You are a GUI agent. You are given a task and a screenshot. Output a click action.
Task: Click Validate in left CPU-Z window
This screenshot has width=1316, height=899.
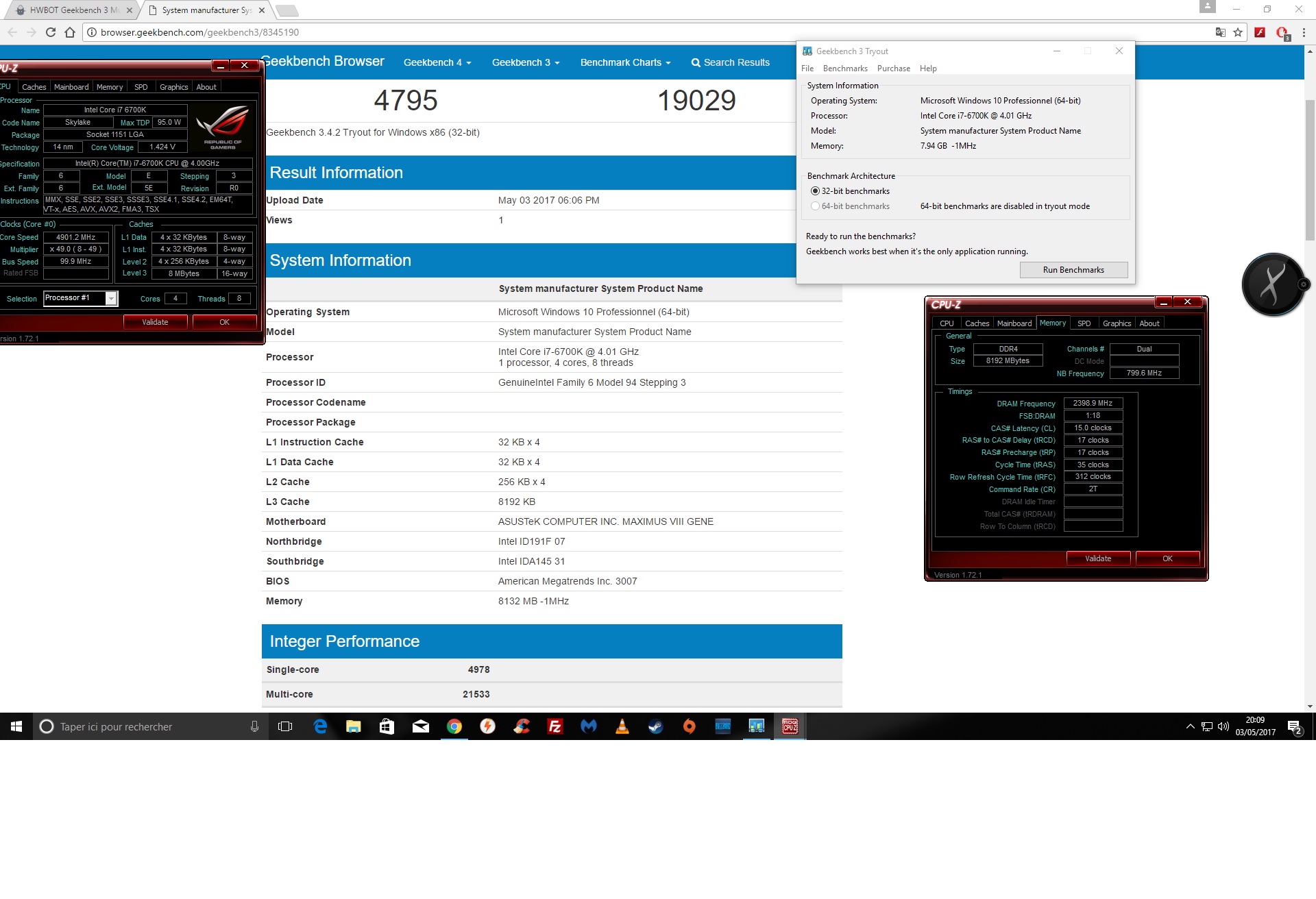[155, 322]
